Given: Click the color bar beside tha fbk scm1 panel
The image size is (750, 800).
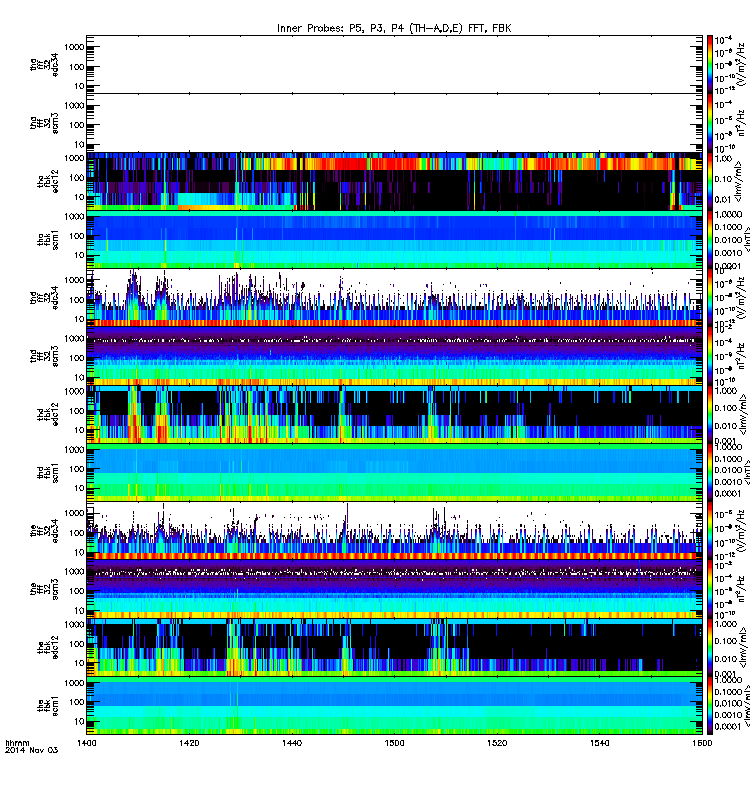Looking at the screenshot, I should [x=710, y=239].
